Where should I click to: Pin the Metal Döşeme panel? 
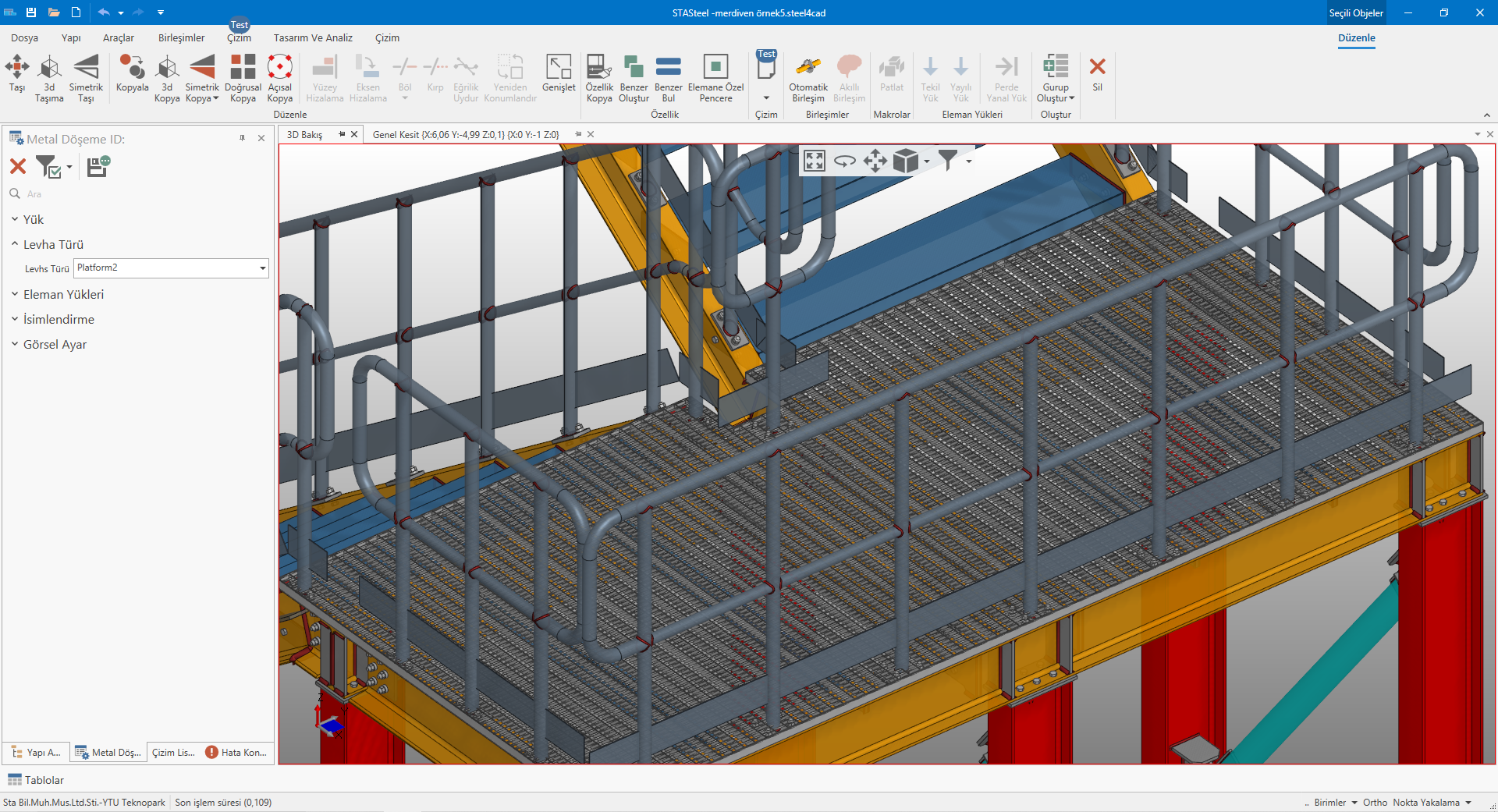tap(243, 138)
